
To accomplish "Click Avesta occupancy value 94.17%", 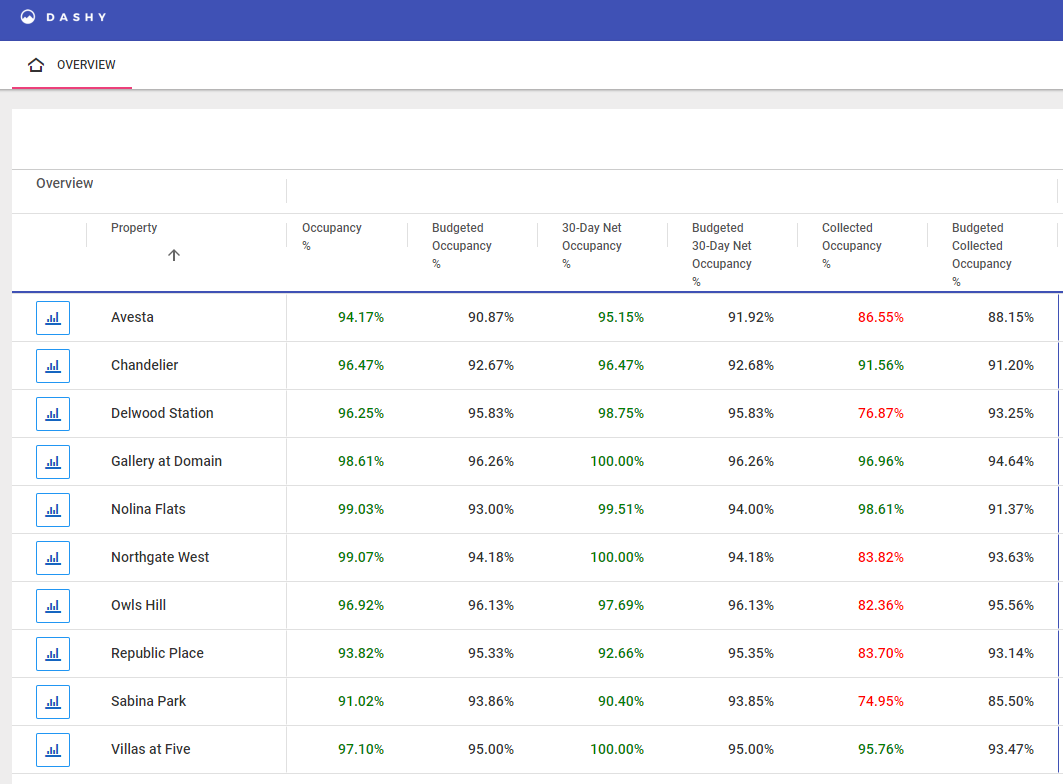I will (361, 317).
